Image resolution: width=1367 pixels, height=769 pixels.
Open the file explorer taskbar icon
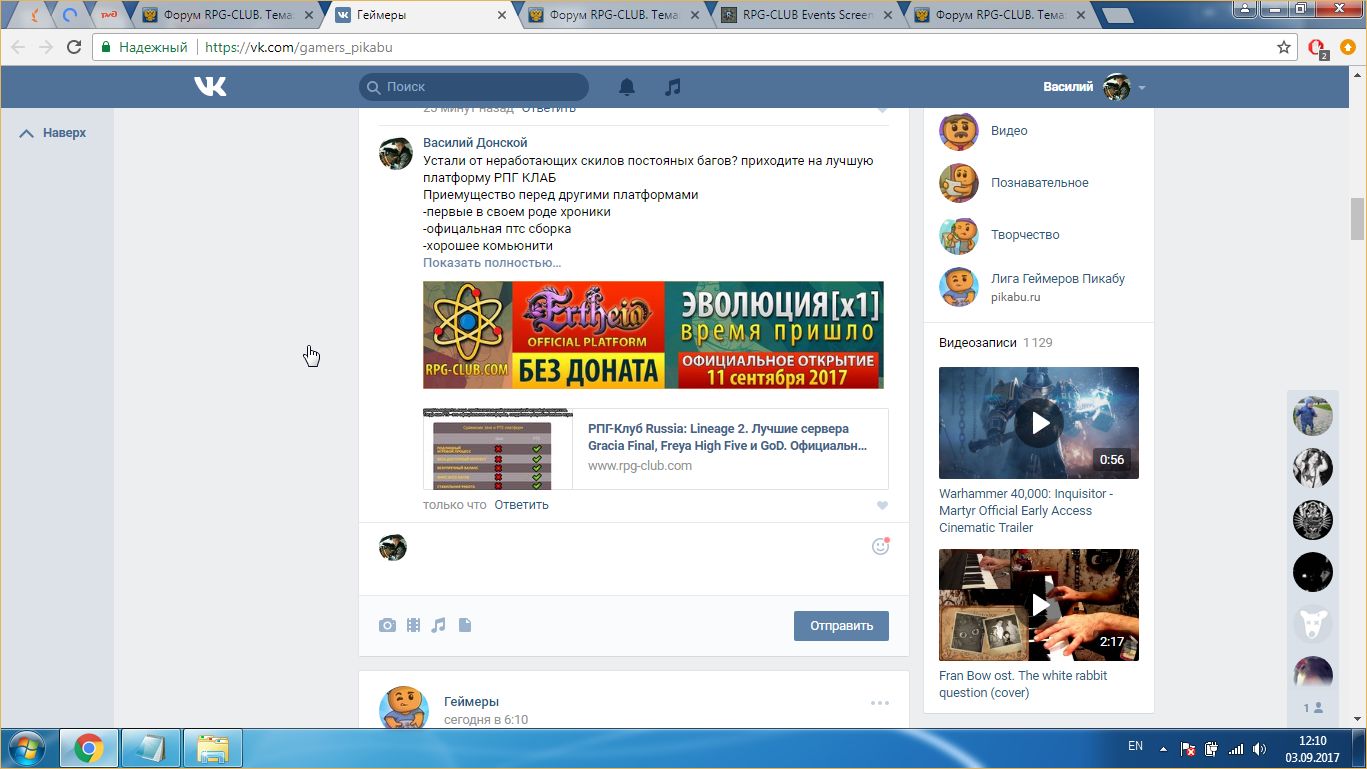pyautogui.click(x=213, y=748)
